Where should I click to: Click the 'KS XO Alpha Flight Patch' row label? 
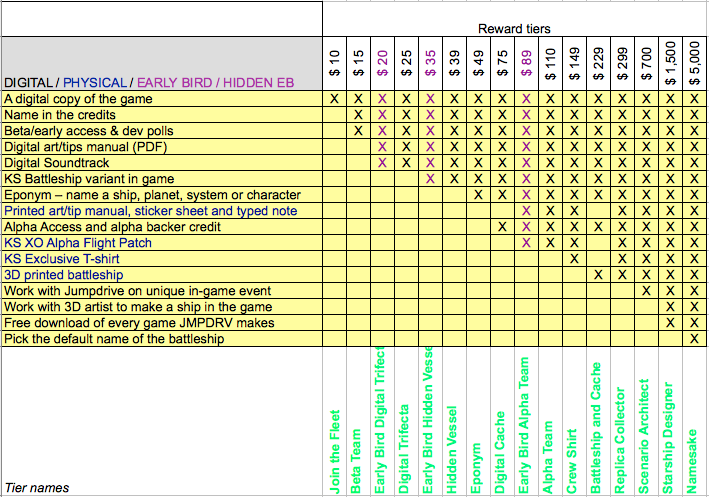pyautogui.click(x=77, y=243)
